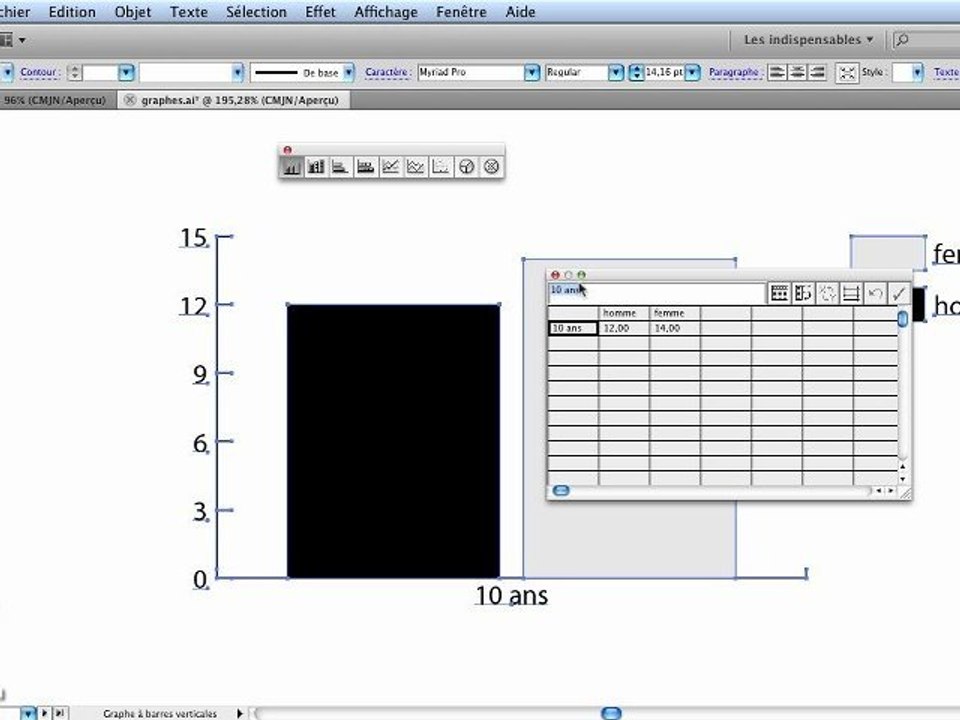Image resolution: width=960 pixels, height=720 pixels.
Task: Click data window horizontal scrollbar thumb
Action: 561,490
